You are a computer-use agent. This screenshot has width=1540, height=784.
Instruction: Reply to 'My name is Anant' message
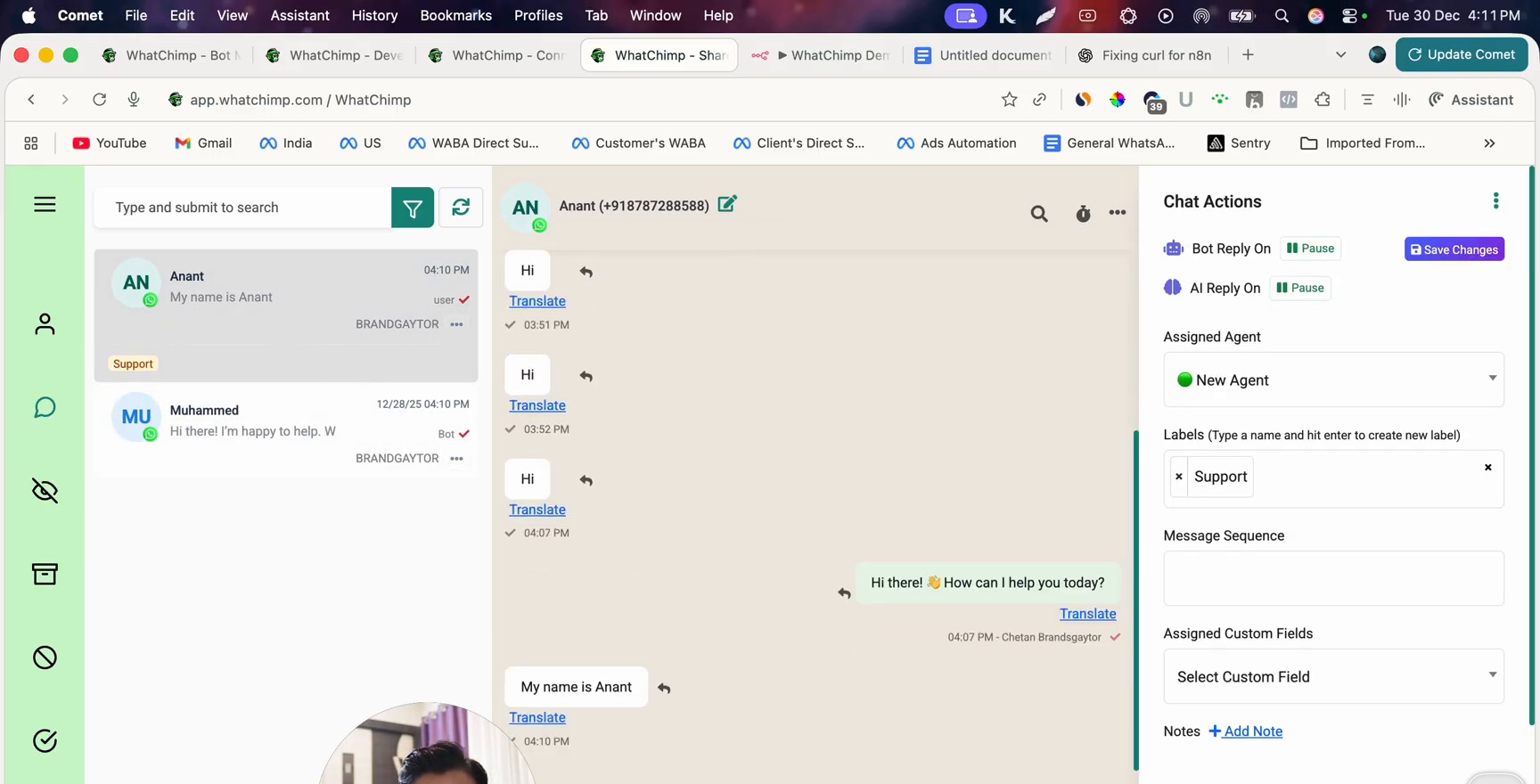664,688
